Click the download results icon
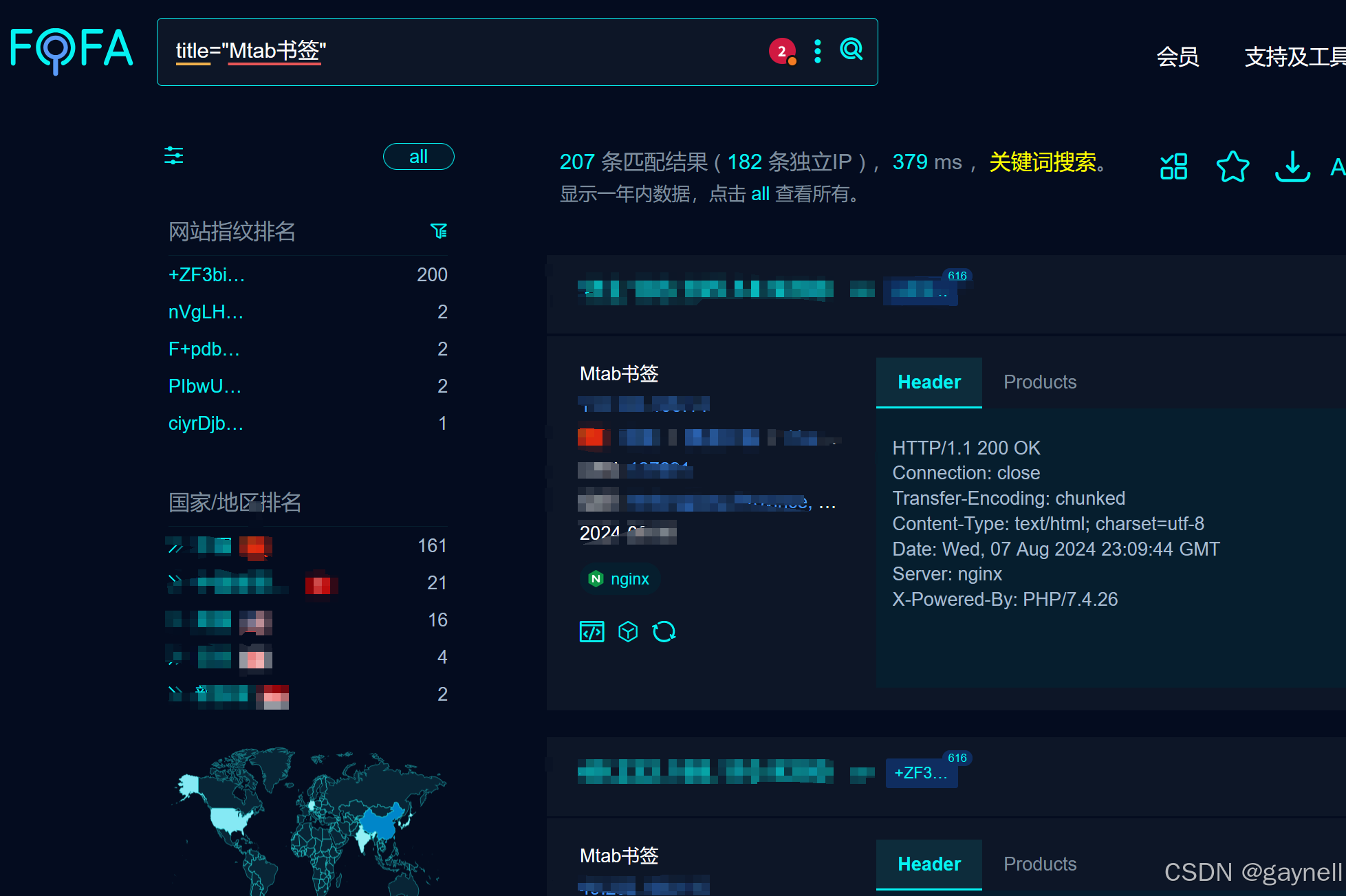1346x896 pixels. [x=1292, y=166]
